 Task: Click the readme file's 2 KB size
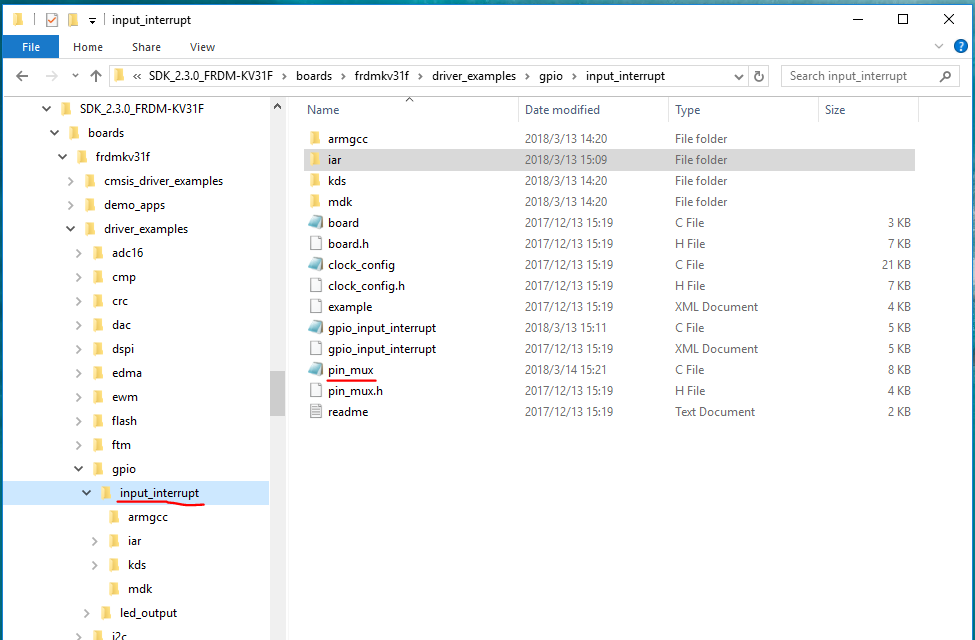click(899, 412)
